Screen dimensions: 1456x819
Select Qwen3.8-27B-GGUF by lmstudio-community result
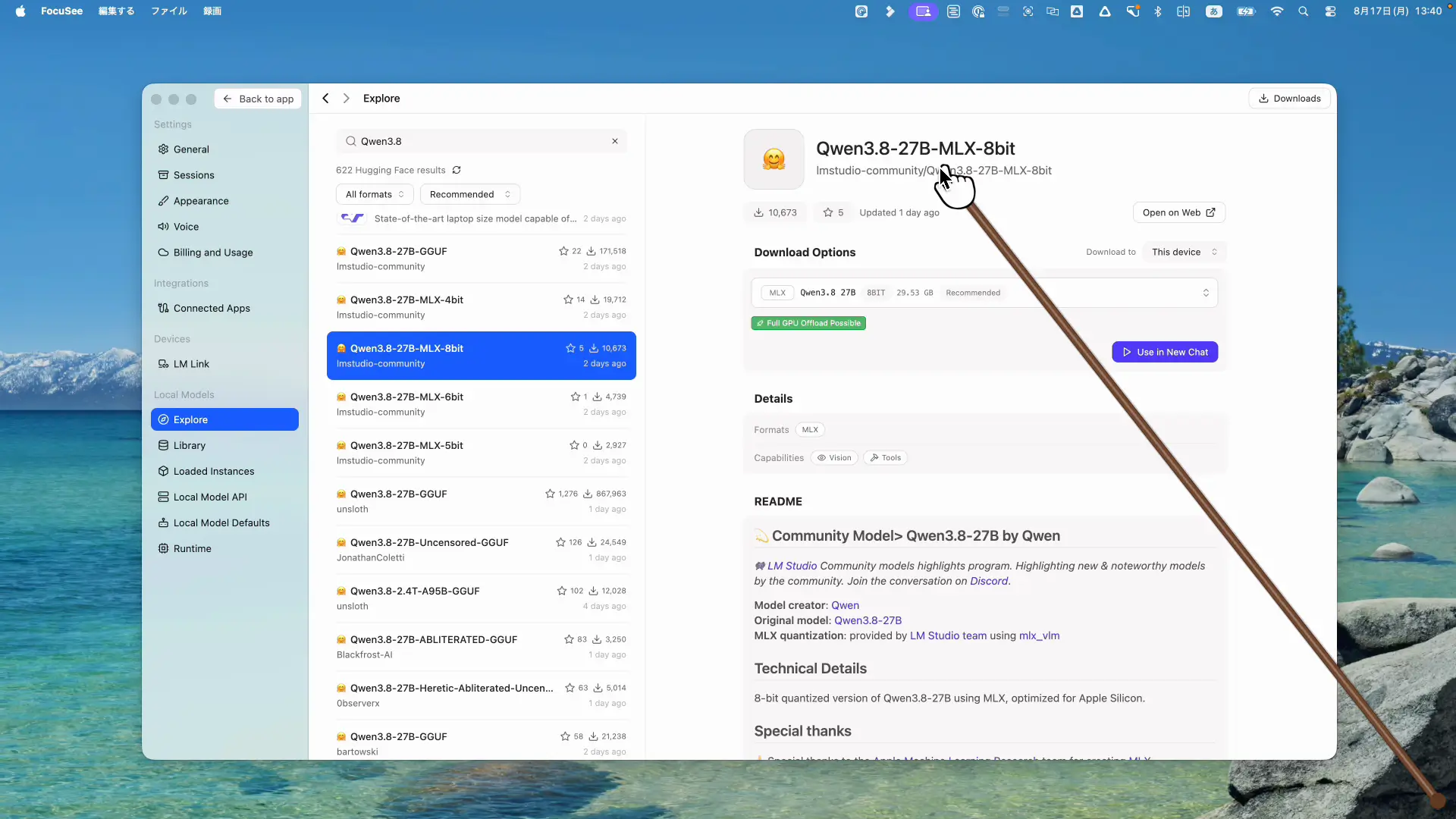tap(482, 259)
